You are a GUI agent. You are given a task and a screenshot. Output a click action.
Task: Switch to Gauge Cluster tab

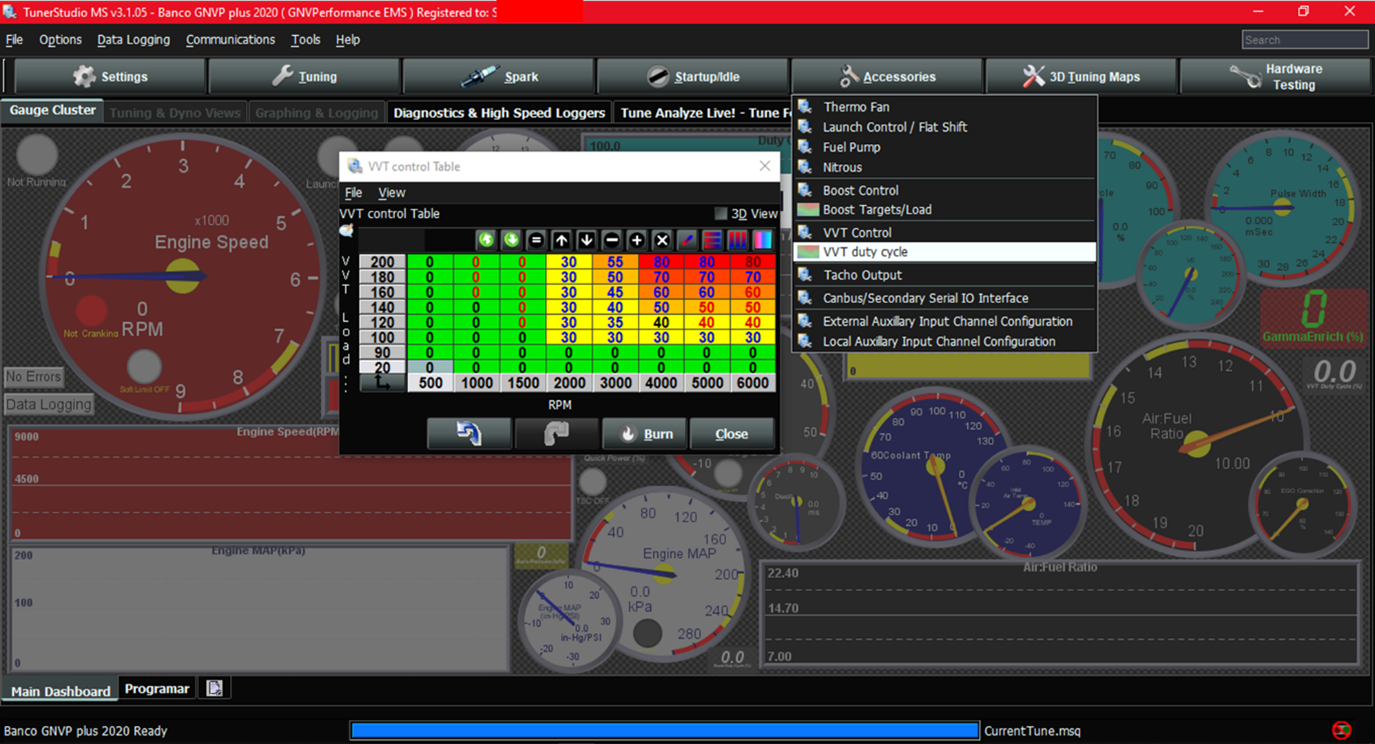(53, 110)
